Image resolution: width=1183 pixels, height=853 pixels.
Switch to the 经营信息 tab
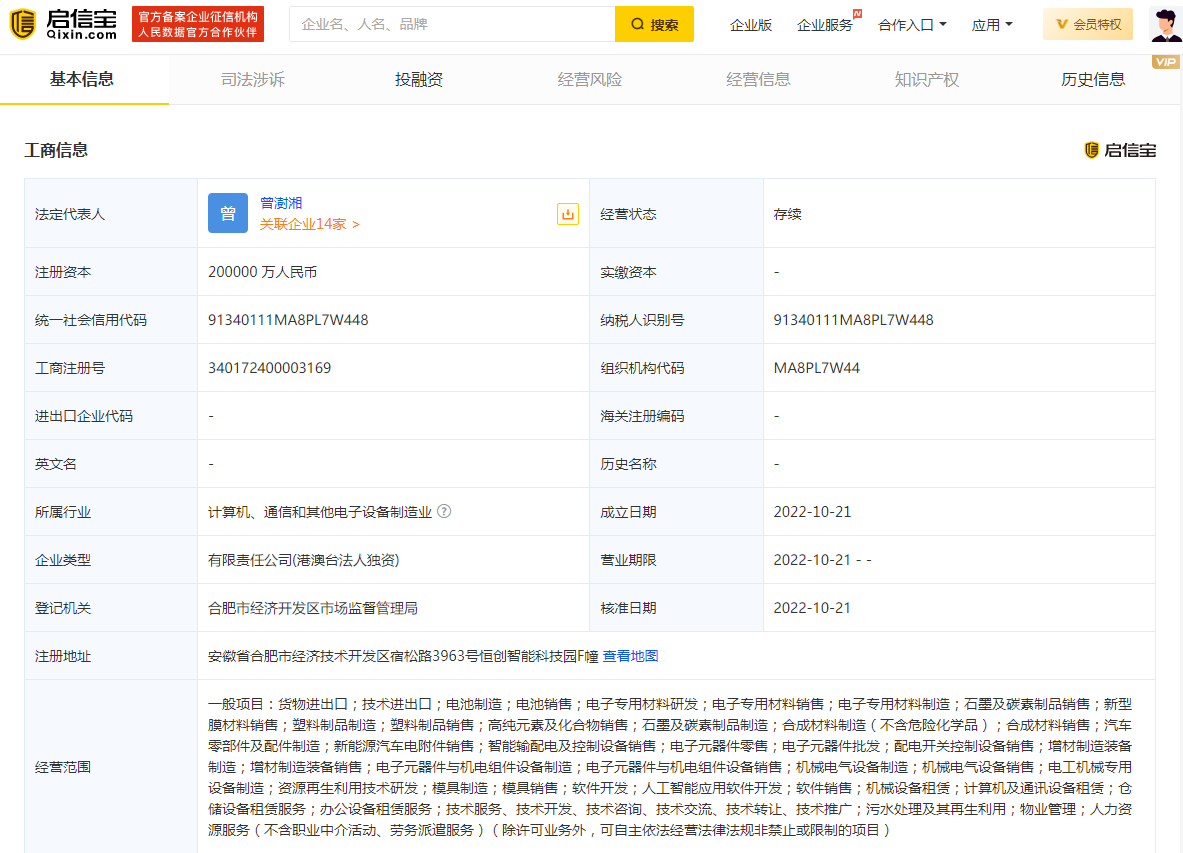pos(758,79)
